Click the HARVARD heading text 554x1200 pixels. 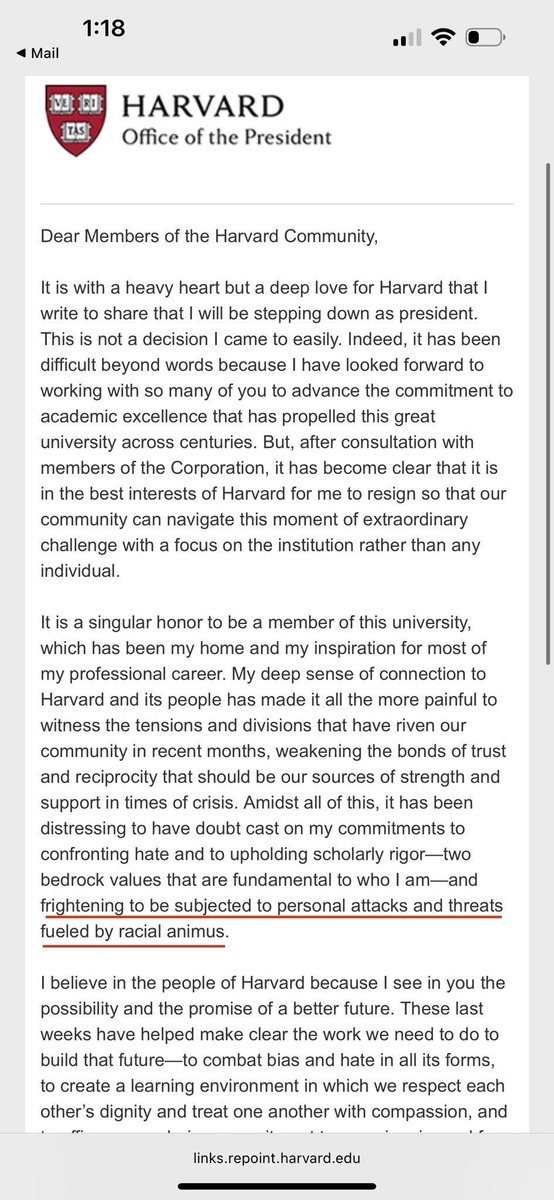(203, 106)
